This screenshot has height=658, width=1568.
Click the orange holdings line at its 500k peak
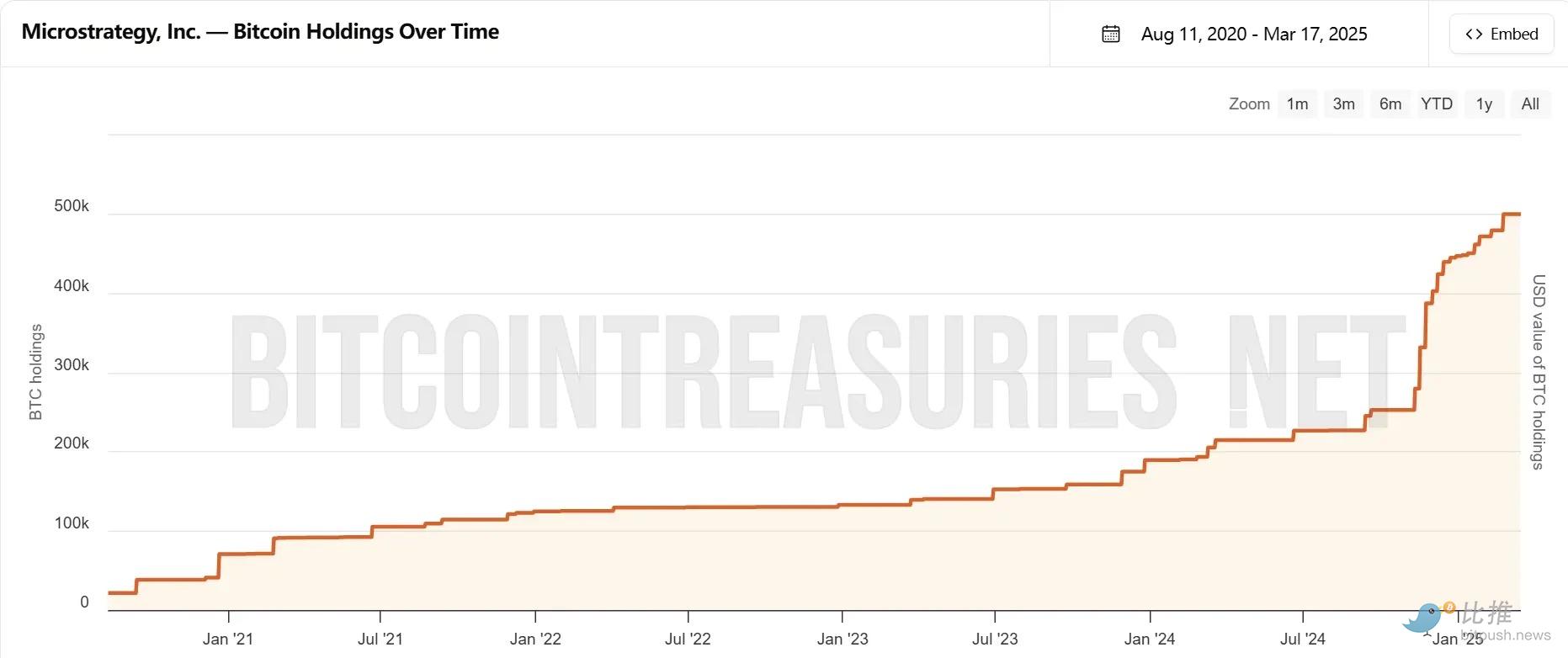1512,215
